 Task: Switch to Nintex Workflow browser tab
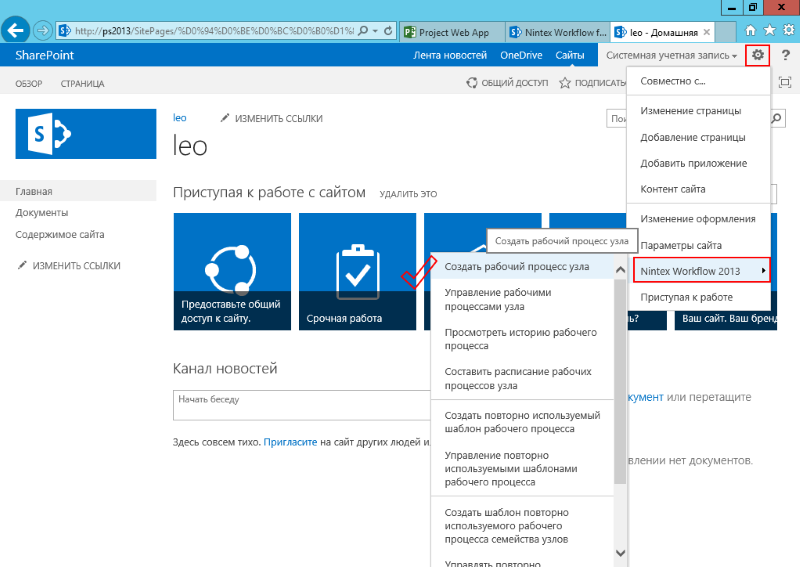point(558,32)
